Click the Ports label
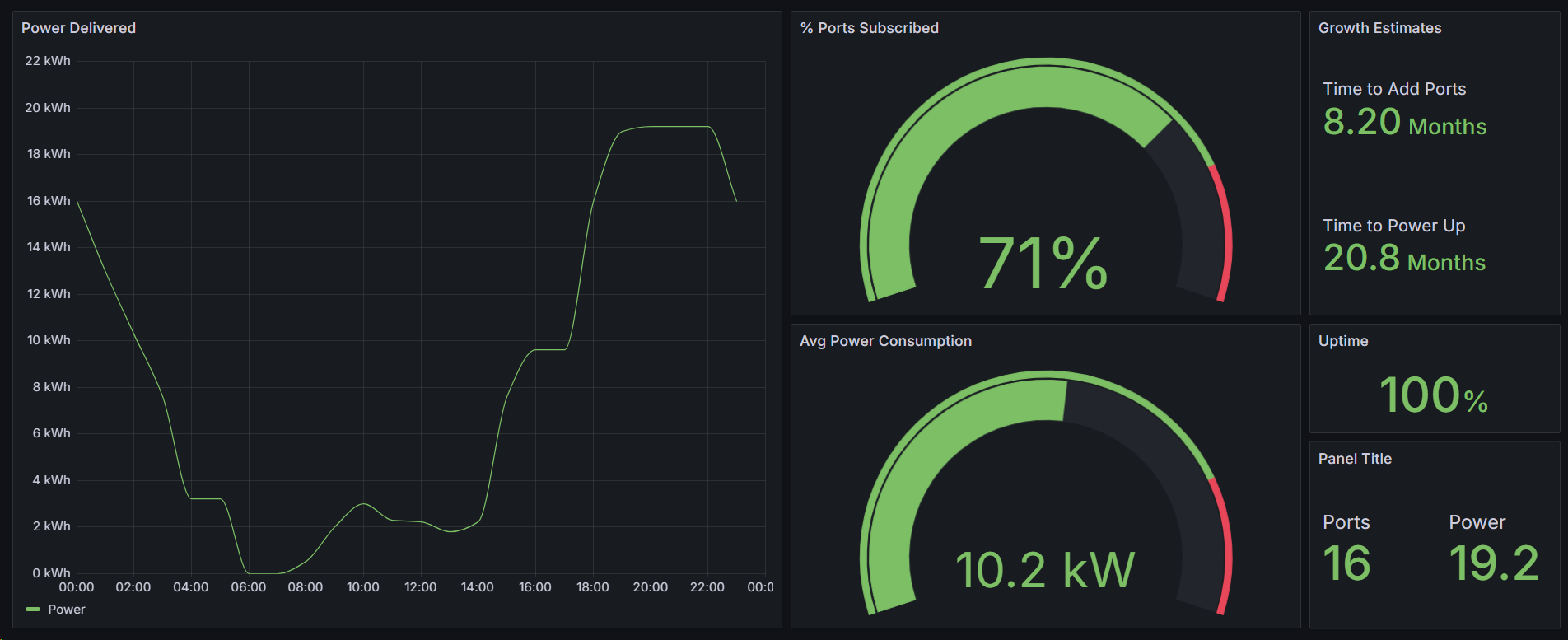The image size is (1568, 640). click(x=1346, y=522)
